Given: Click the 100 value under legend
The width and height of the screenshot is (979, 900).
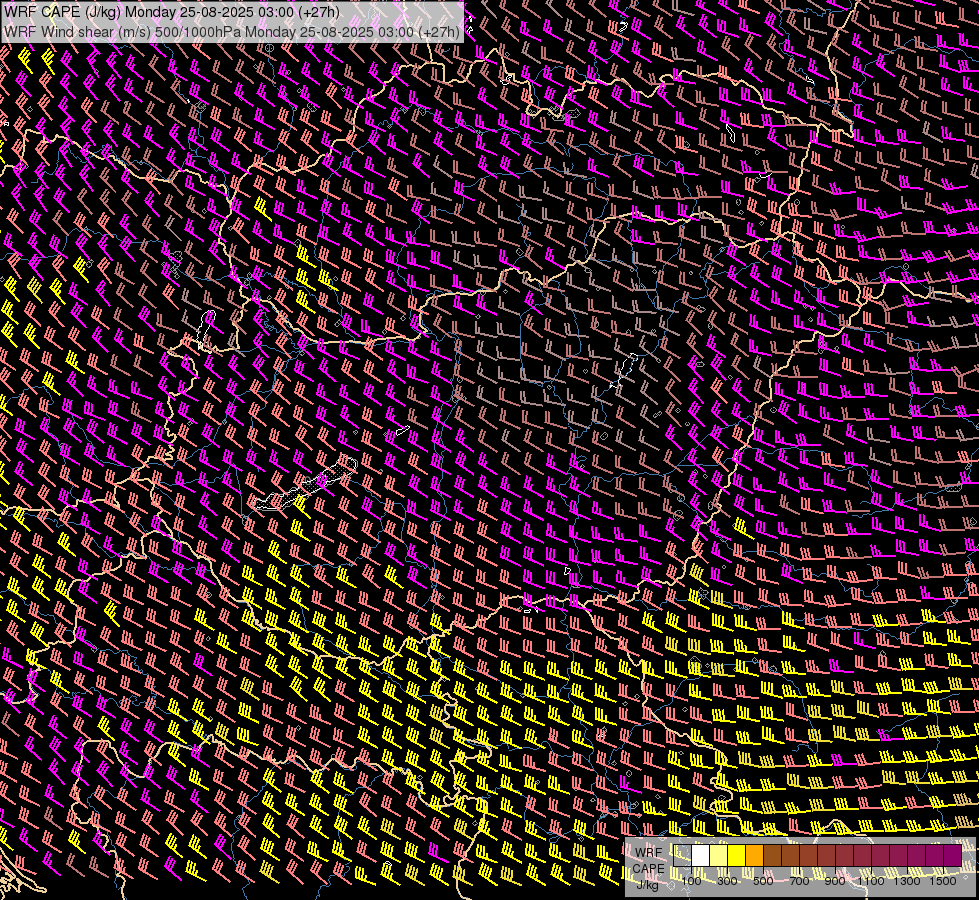Looking at the screenshot, I should 691,881.
